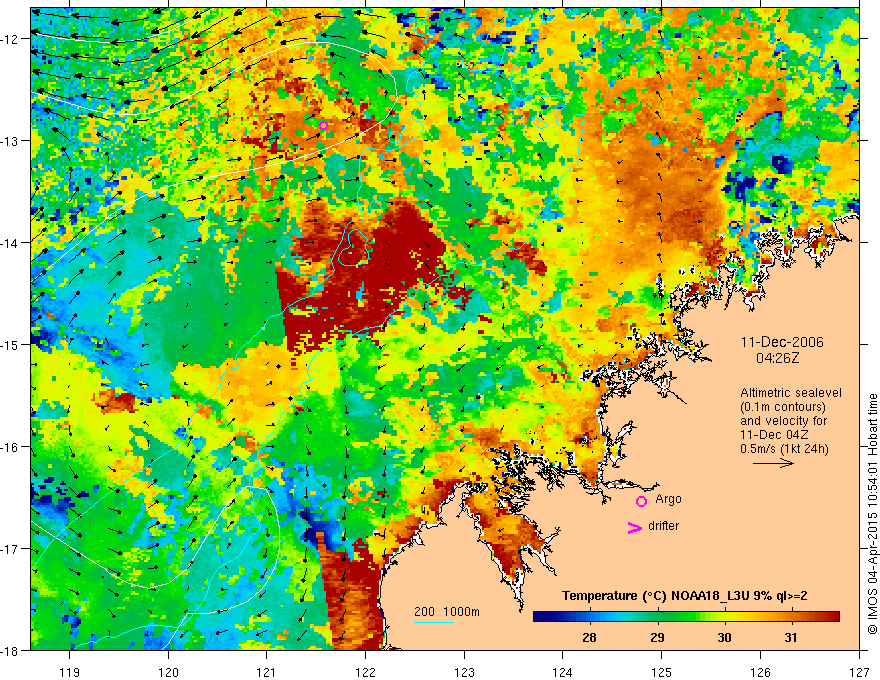This screenshot has height=680, width=880.
Task: Click the '04:26Z' time text
Action: (x=777, y=357)
